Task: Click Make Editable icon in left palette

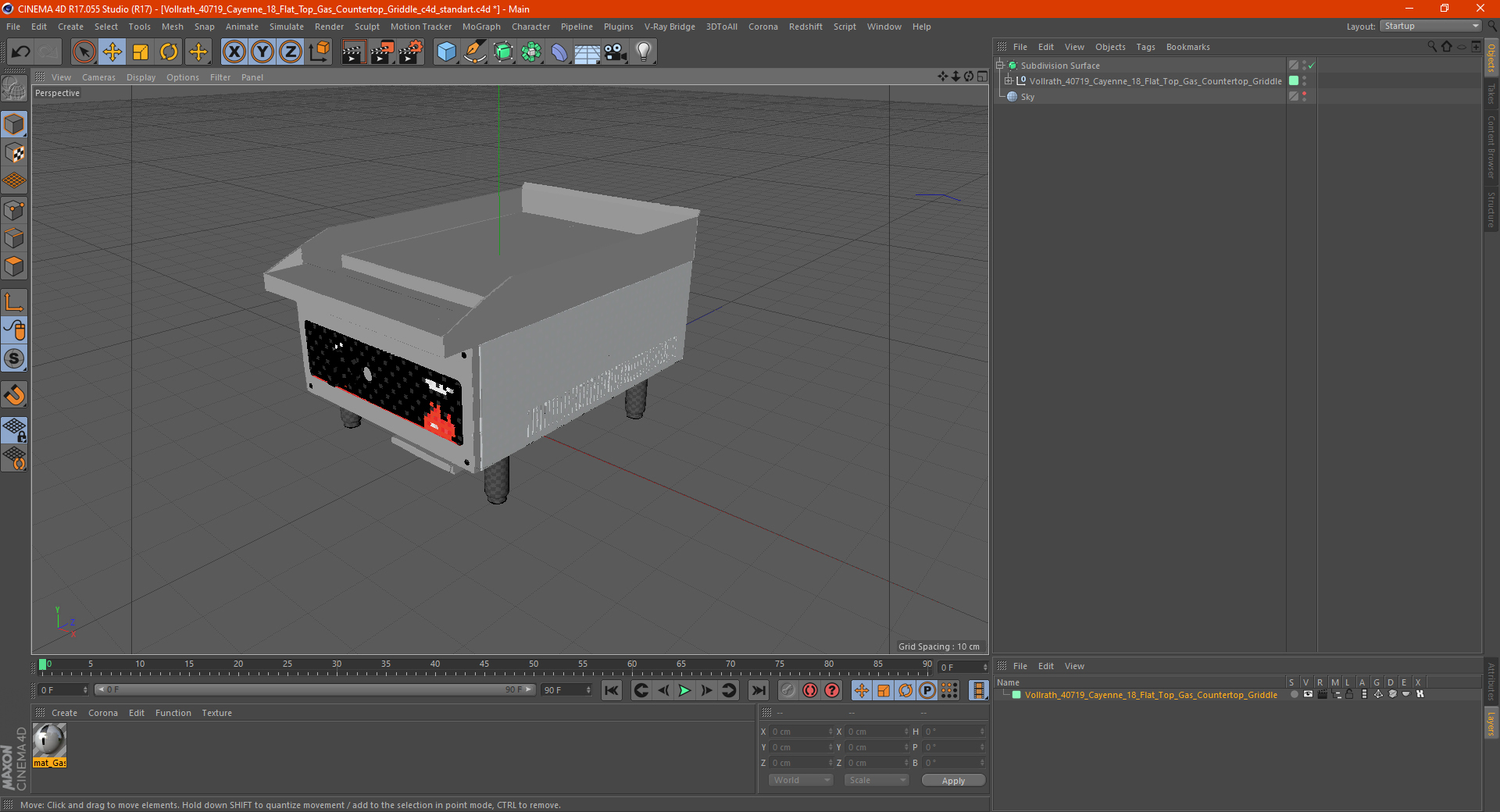Action: tap(14, 89)
